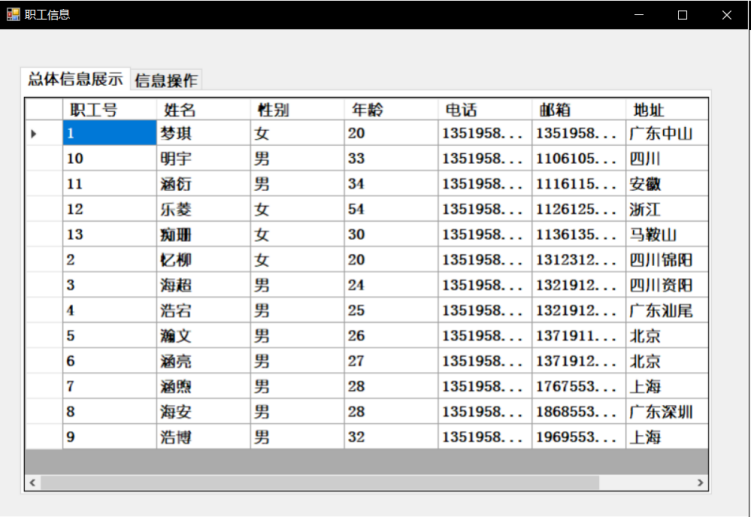
Task: Select the age cell 34
Action: (x=391, y=184)
